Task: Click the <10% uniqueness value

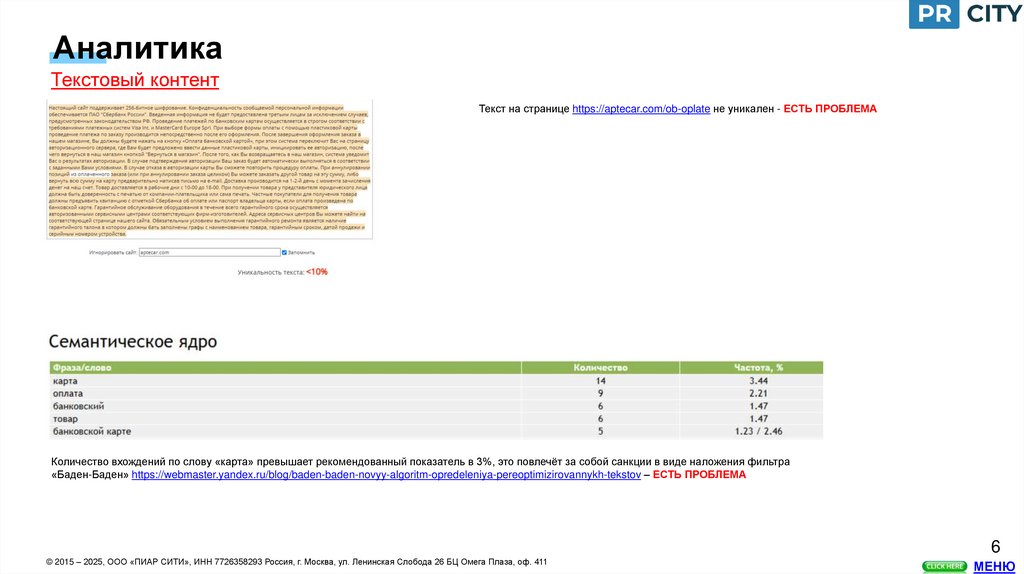Action: point(317,272)
